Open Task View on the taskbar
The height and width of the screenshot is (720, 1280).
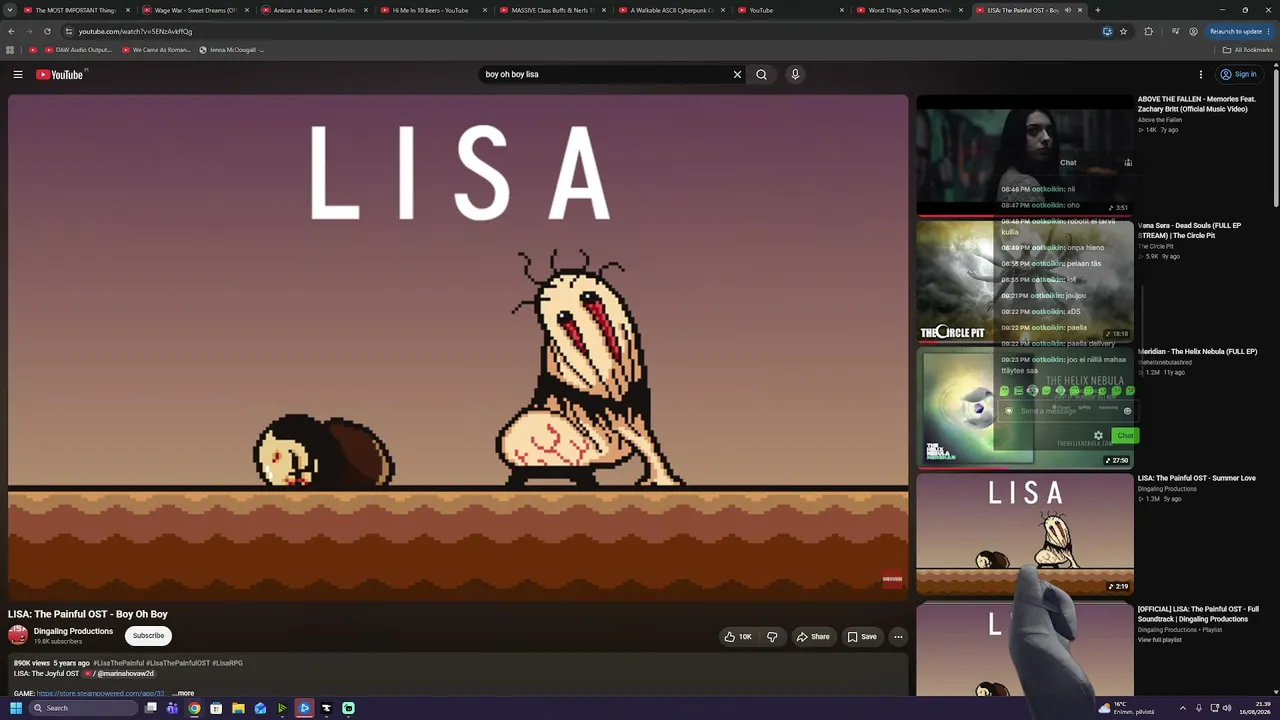(150, 708)
